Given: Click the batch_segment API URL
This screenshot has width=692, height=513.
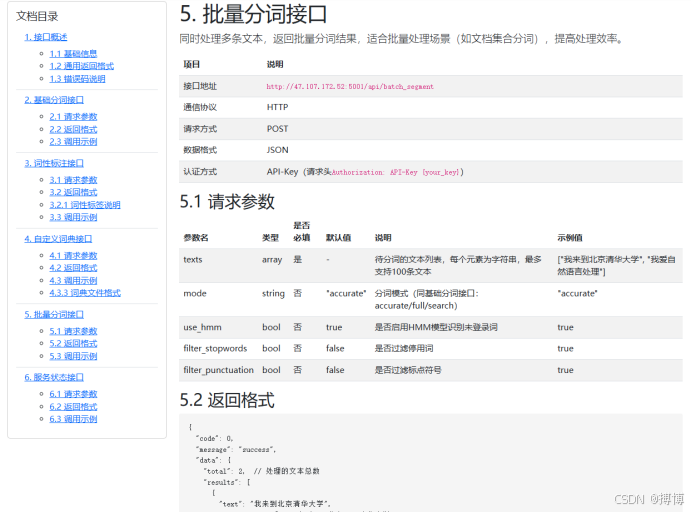Looking at the screenshot, I should pyautogui.click(x=350, y=87).
